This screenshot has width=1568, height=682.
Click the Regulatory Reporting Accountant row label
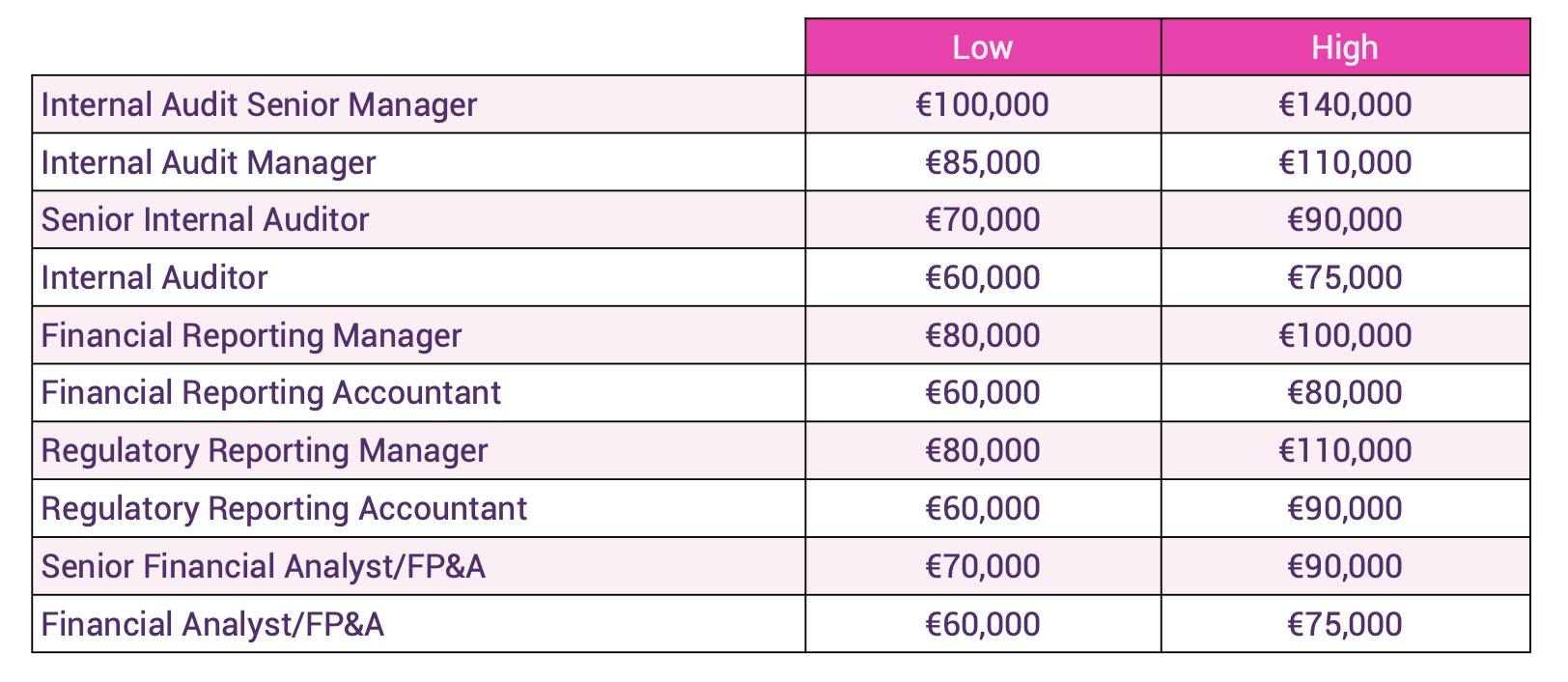click(284, 508)
